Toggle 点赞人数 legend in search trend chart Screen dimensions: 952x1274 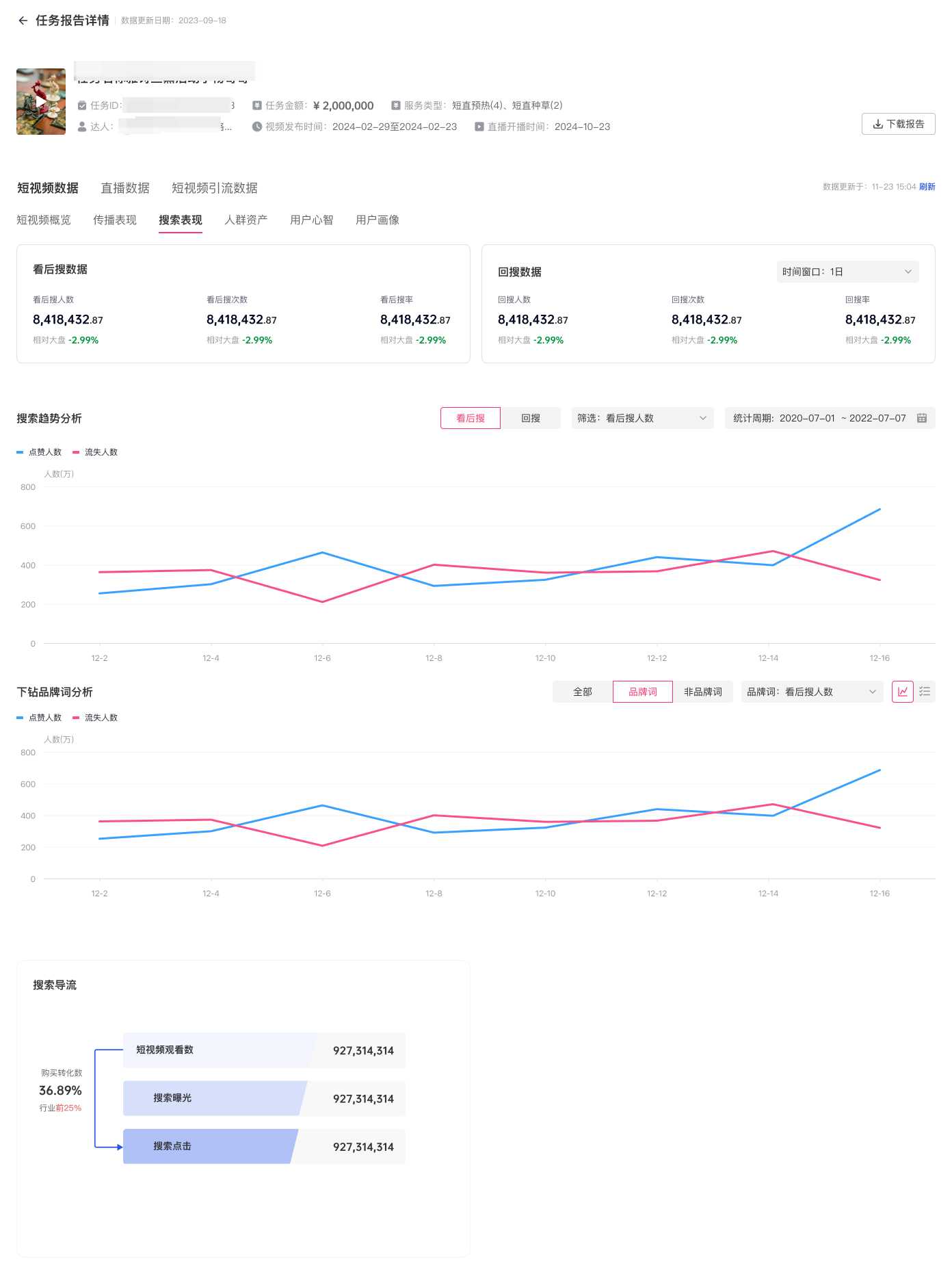[40, 452]
